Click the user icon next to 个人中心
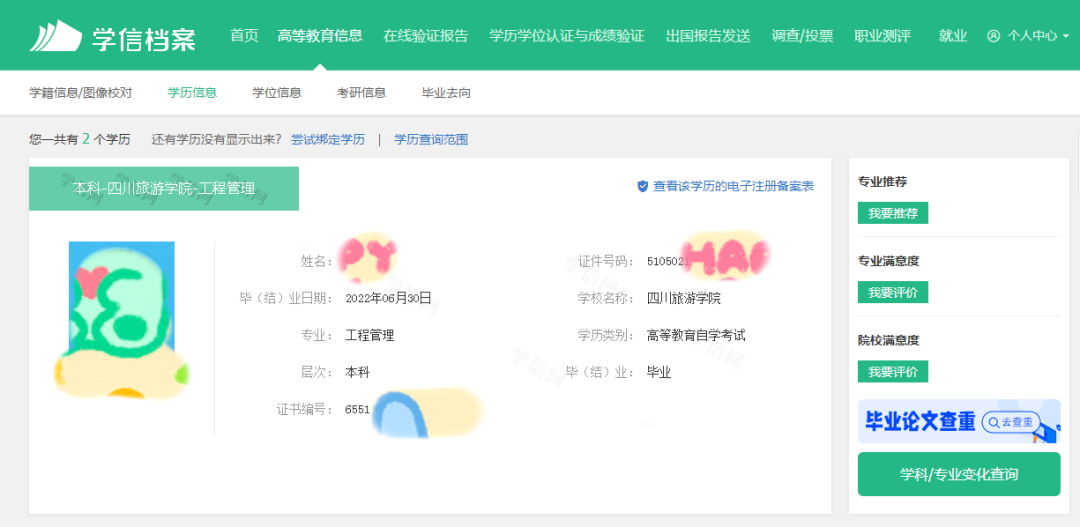1080x527 pixels. coord(993,36)
